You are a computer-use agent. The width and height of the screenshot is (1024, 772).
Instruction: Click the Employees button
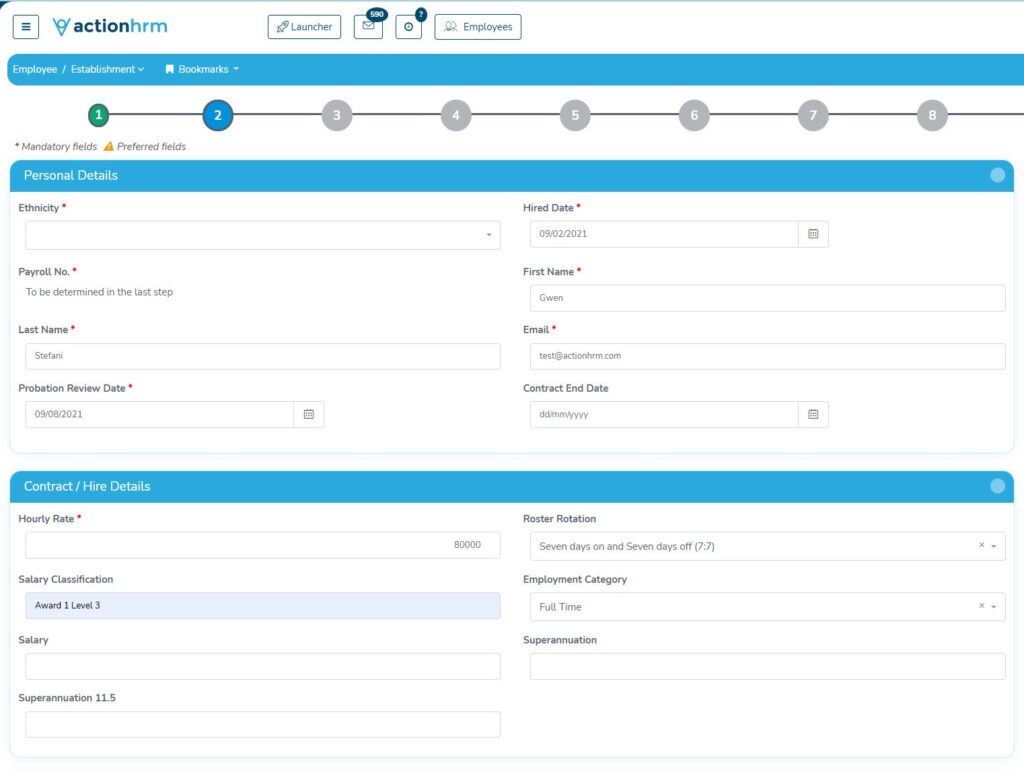(478, 27)
